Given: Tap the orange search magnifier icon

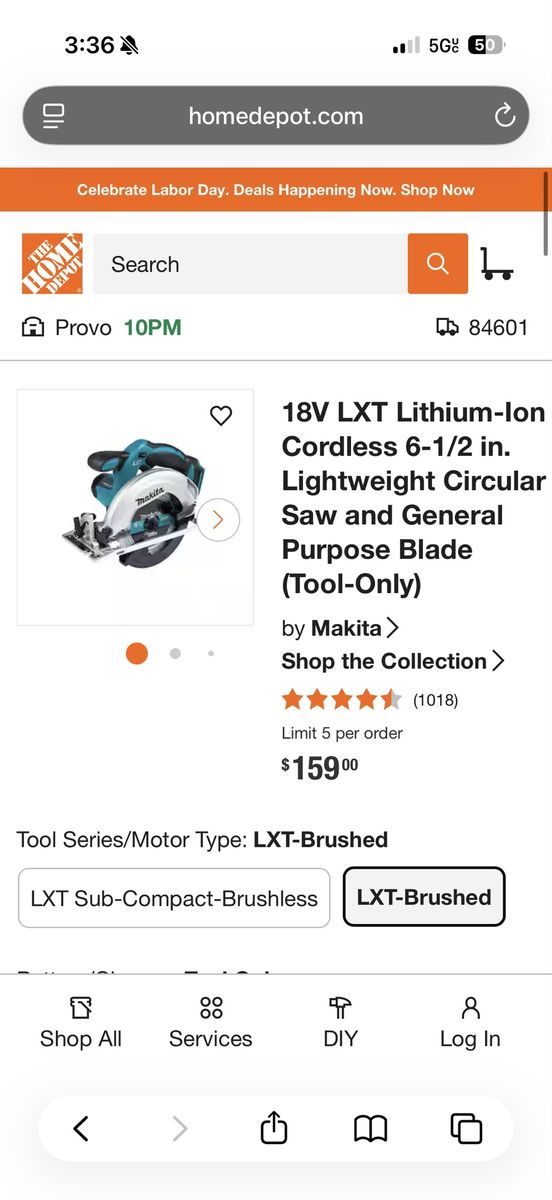Looking at the screenshot, I should pyautogui.click(x=437, y=264).
